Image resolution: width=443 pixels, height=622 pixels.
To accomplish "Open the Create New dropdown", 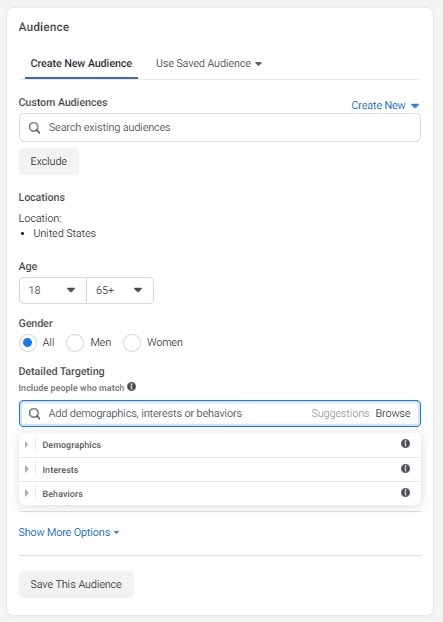I will (385, 106).
